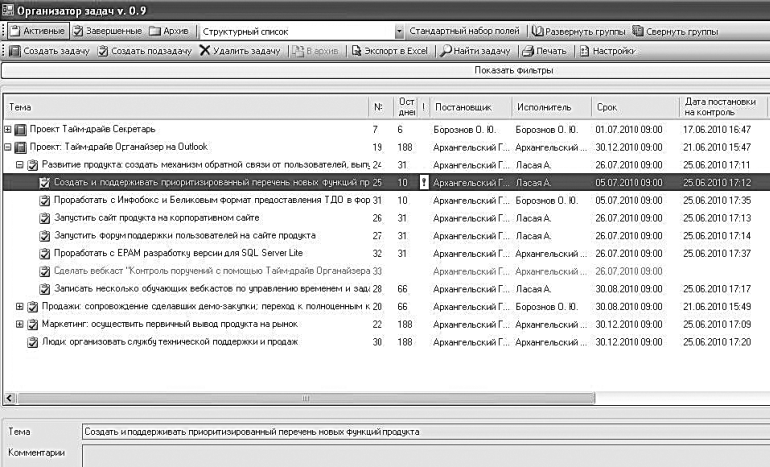Click Создать подзадачу toolbar button
This screenshot has width=770, height=467.
144,51
